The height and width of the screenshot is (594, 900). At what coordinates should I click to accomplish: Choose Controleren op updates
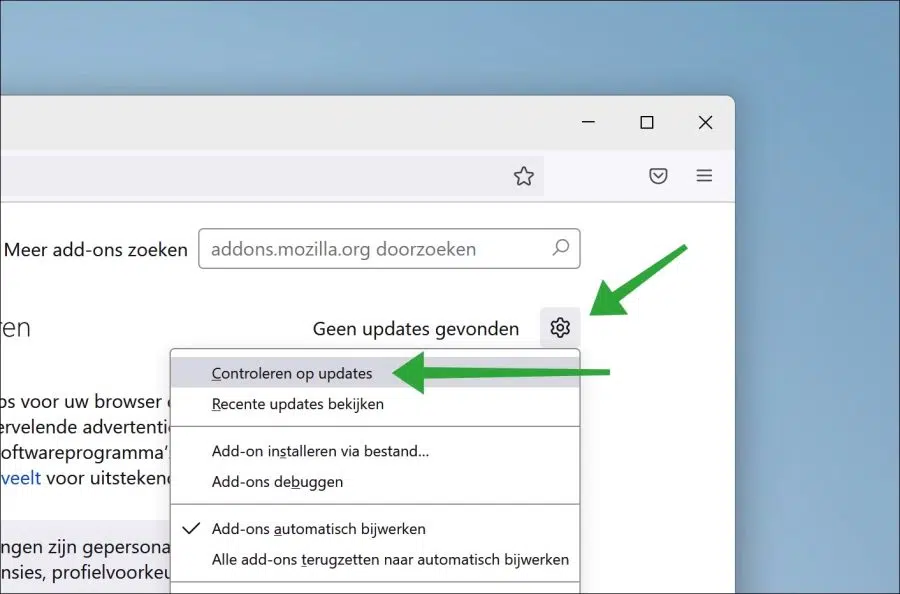pos(375,373)
